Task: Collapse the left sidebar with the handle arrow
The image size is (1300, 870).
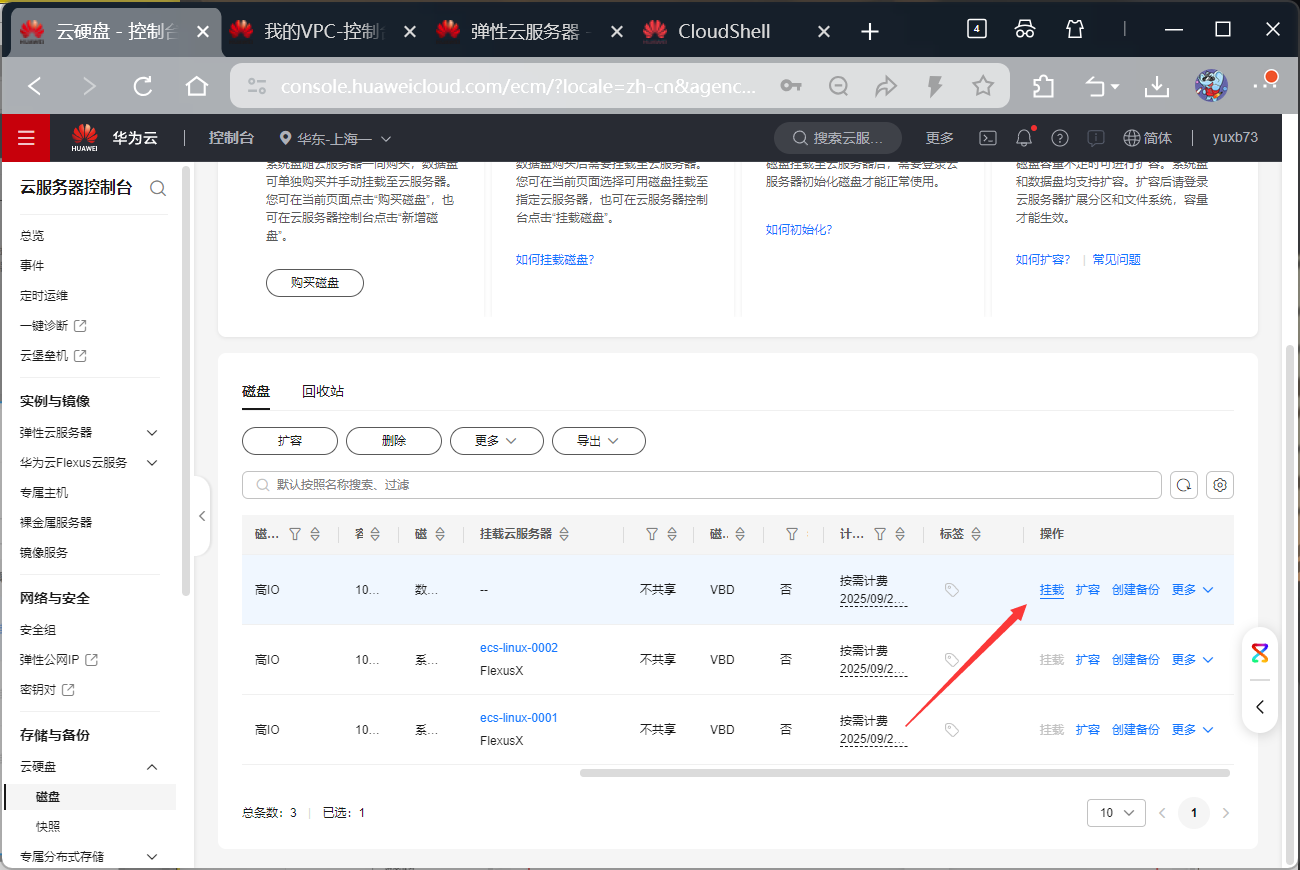Action: point(201,516)
